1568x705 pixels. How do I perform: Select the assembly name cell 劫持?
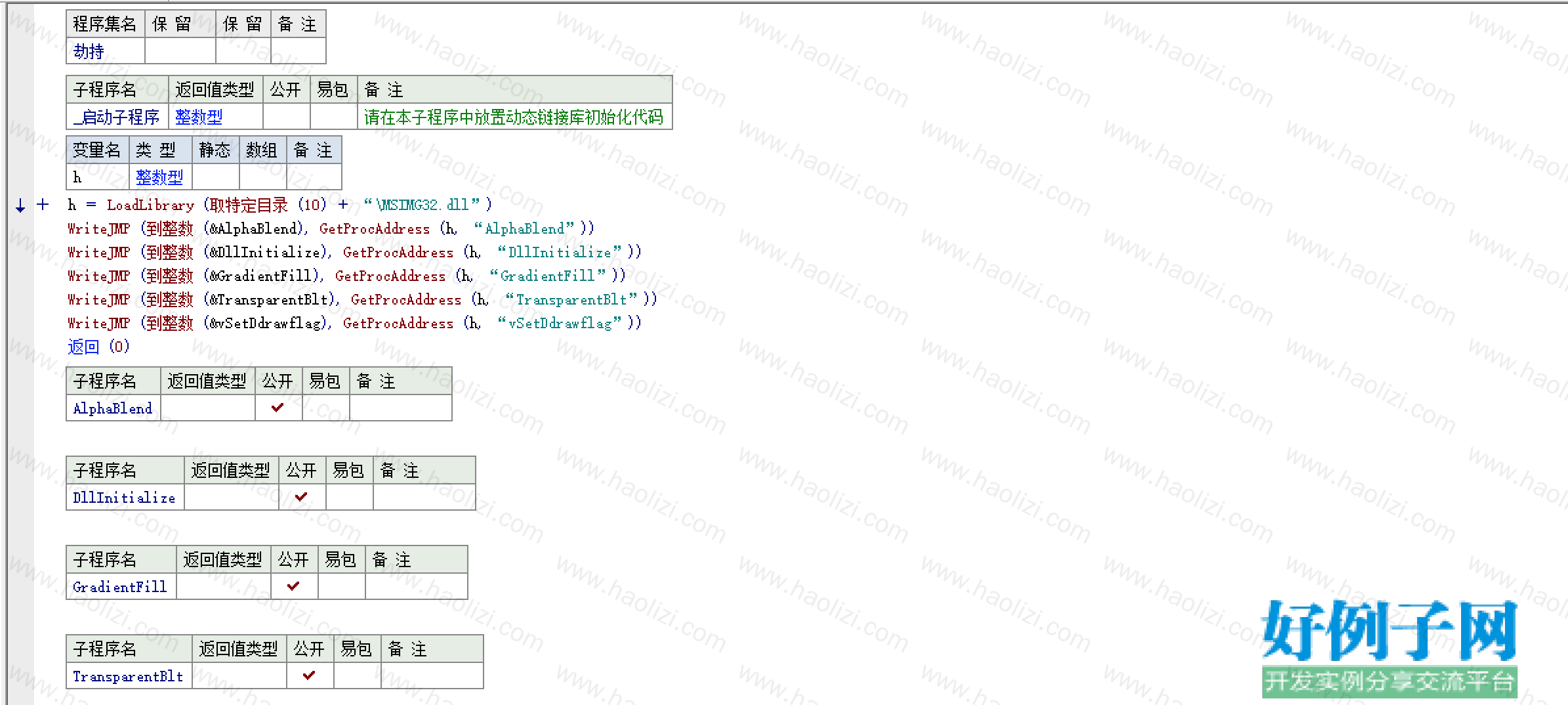pos(105,51)
